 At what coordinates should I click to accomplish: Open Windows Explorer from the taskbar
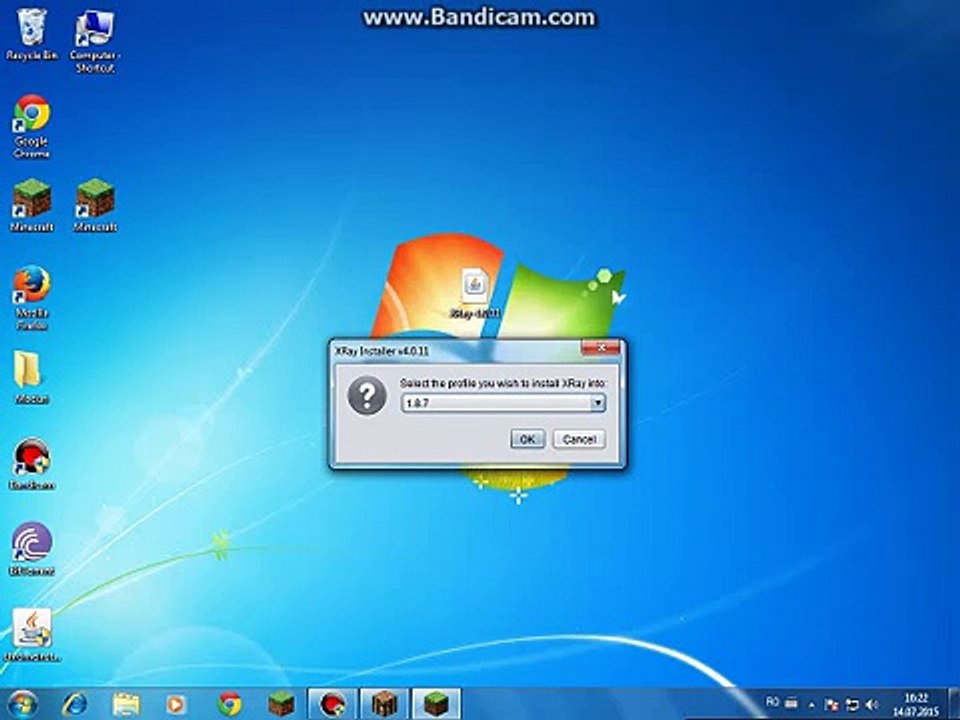point(126,704)
